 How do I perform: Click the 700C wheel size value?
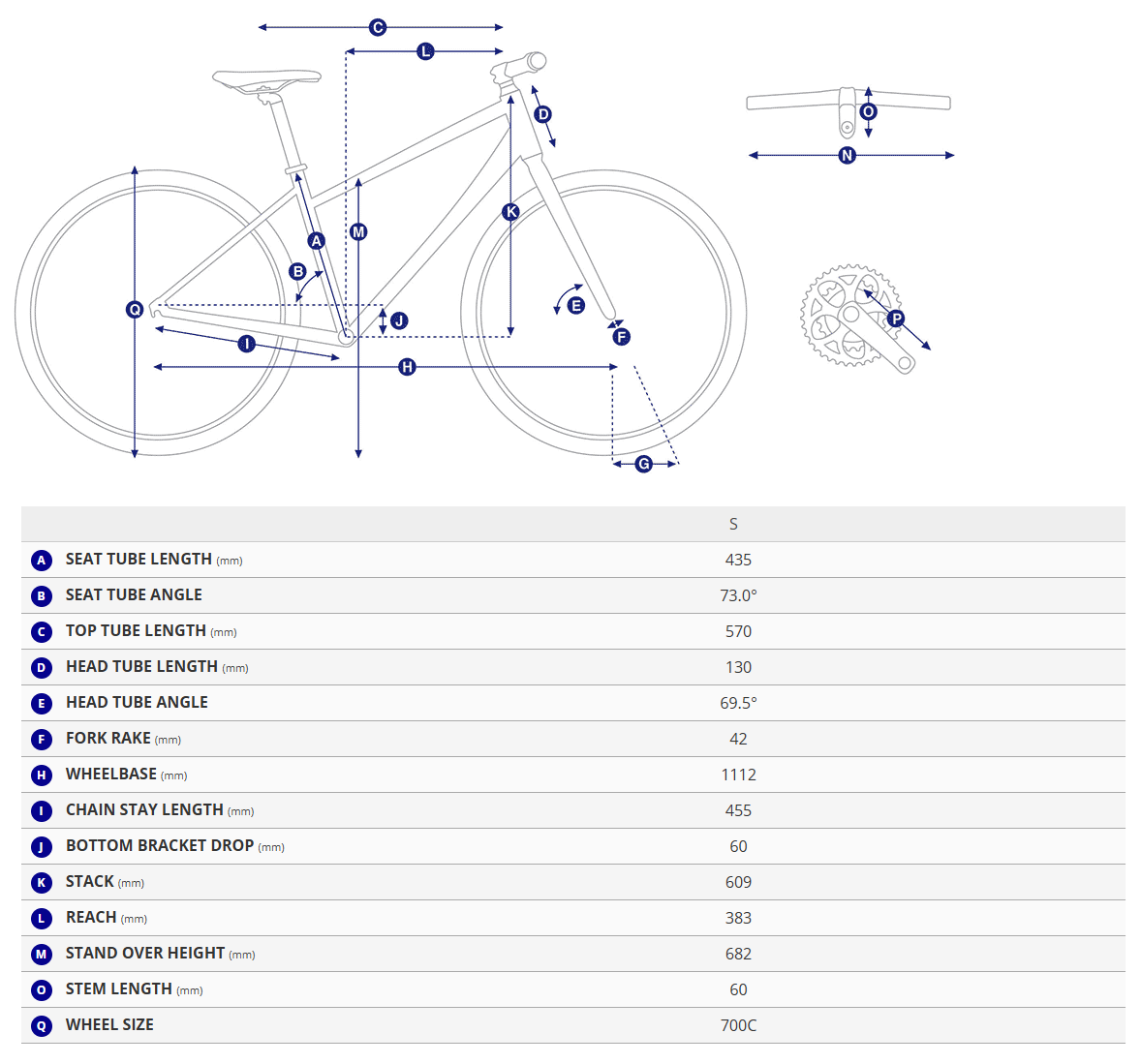[738, 1025]
